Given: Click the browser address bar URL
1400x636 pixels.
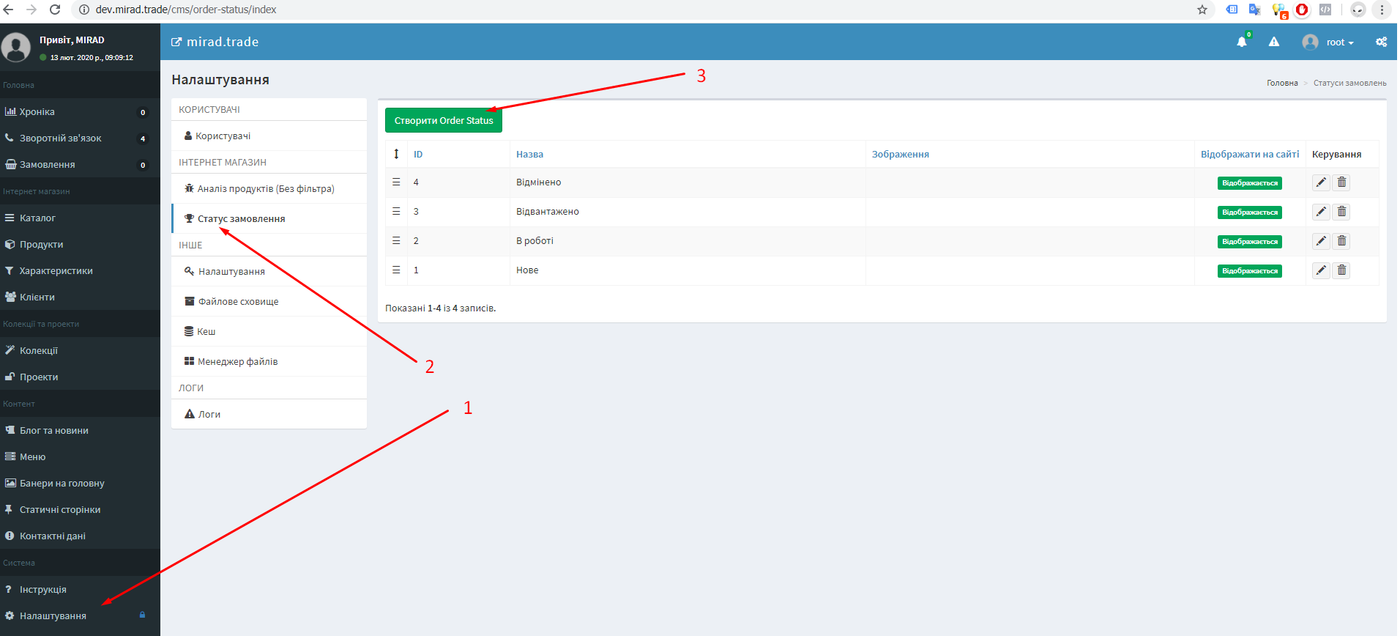Looking at the screenshot, I should pyautogui.click(x=186, y=9).
